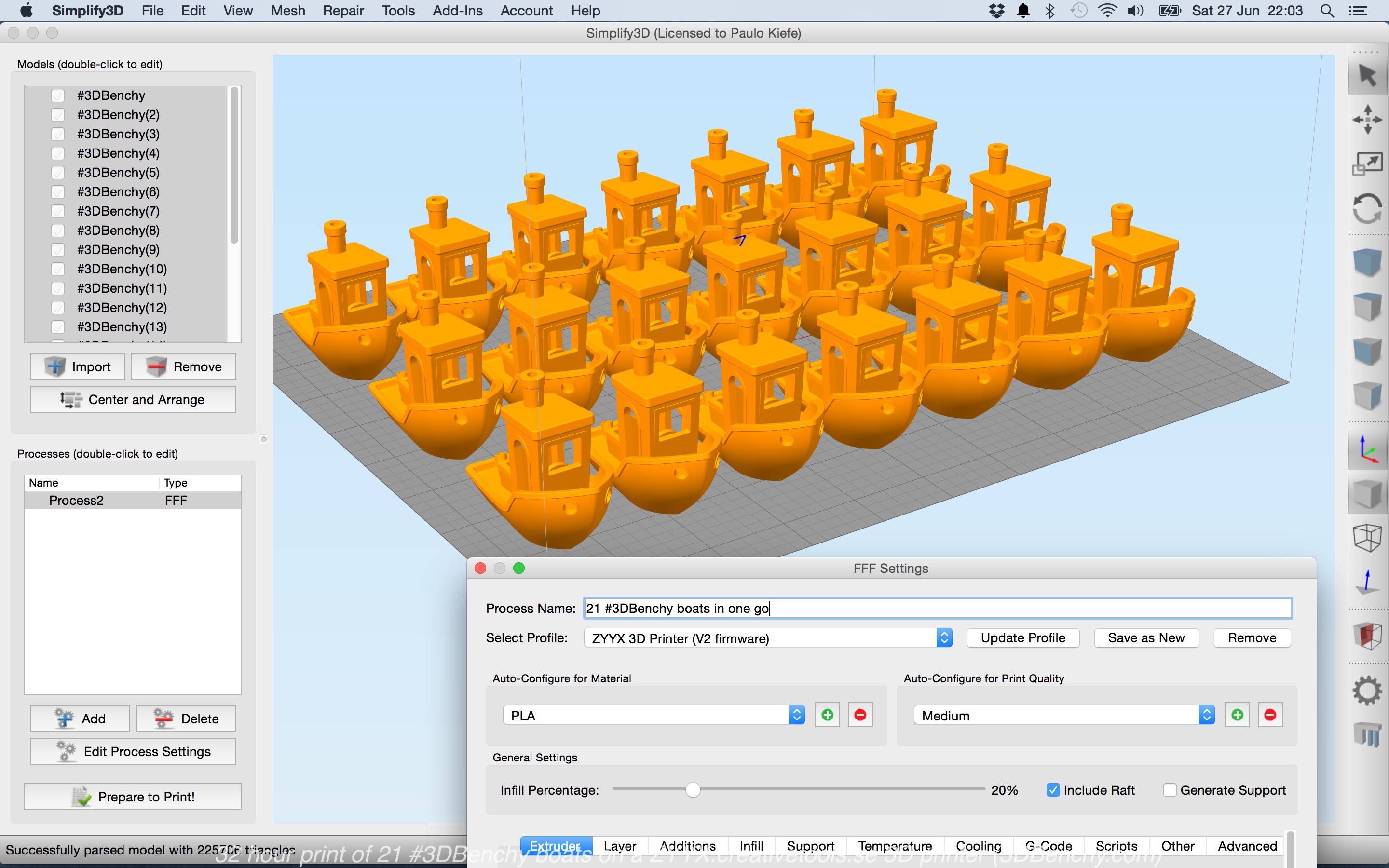Open the volume control in the menu bar

[x=1135, y=11]
